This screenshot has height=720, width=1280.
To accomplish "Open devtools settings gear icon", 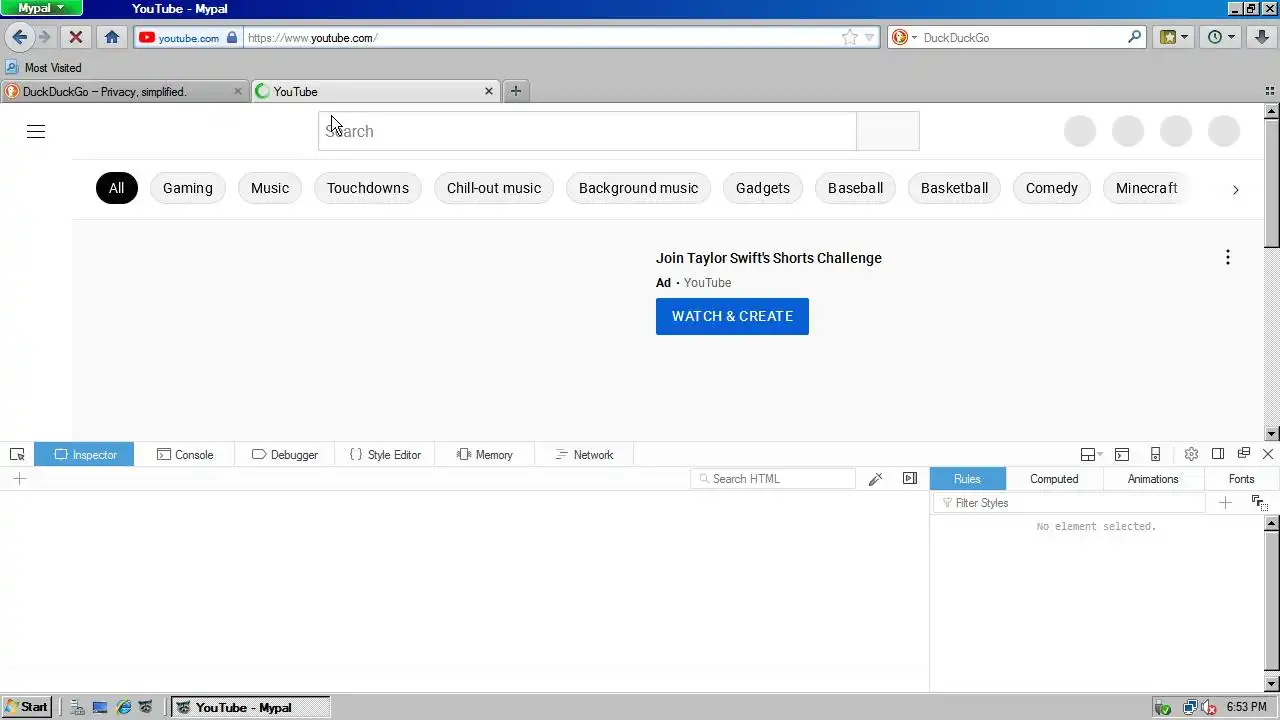I will click(x=1191, y=454).
